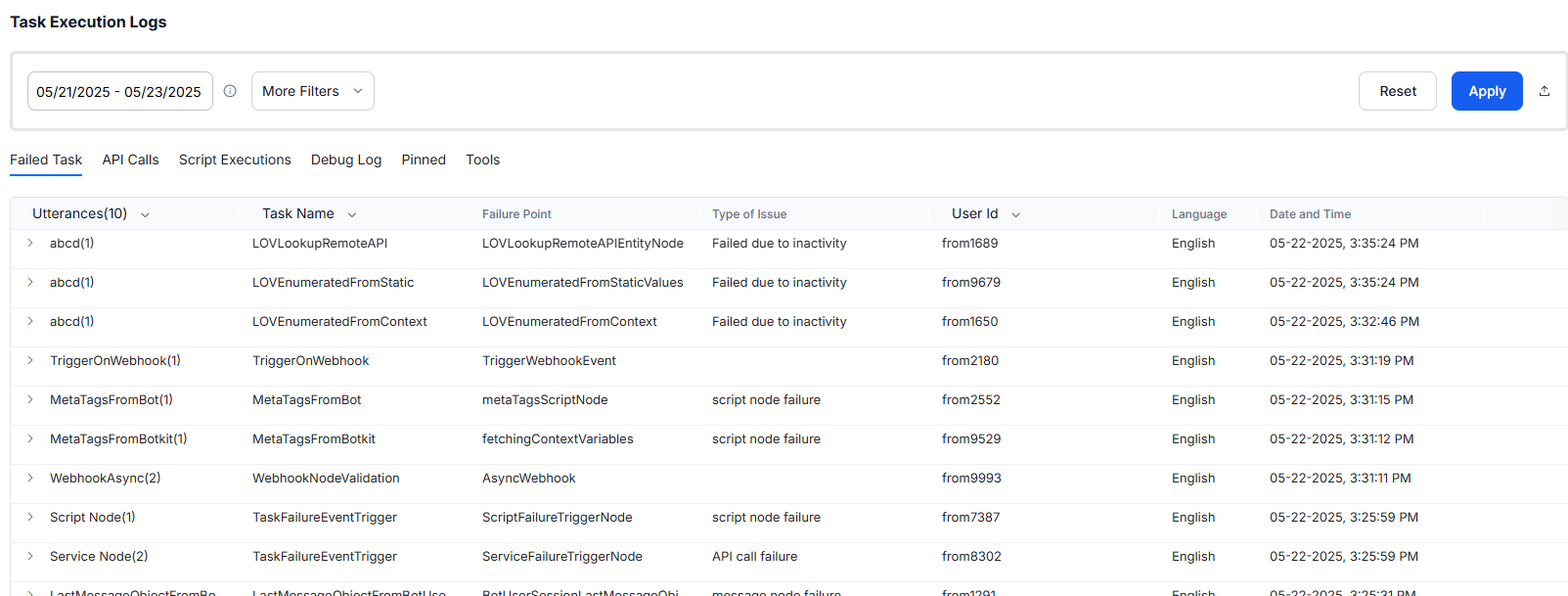Click user id from1650
Image resolution: width=1568 pixels, height=596 pixels.
(x=970, y=321)
